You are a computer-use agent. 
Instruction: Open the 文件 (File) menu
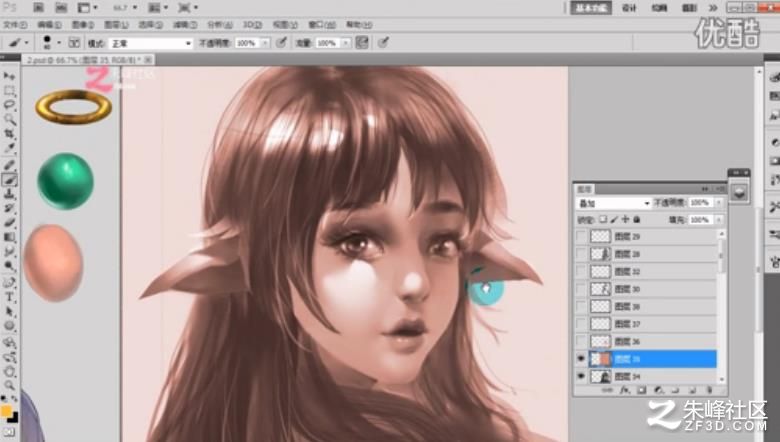(x=15, y=25)
